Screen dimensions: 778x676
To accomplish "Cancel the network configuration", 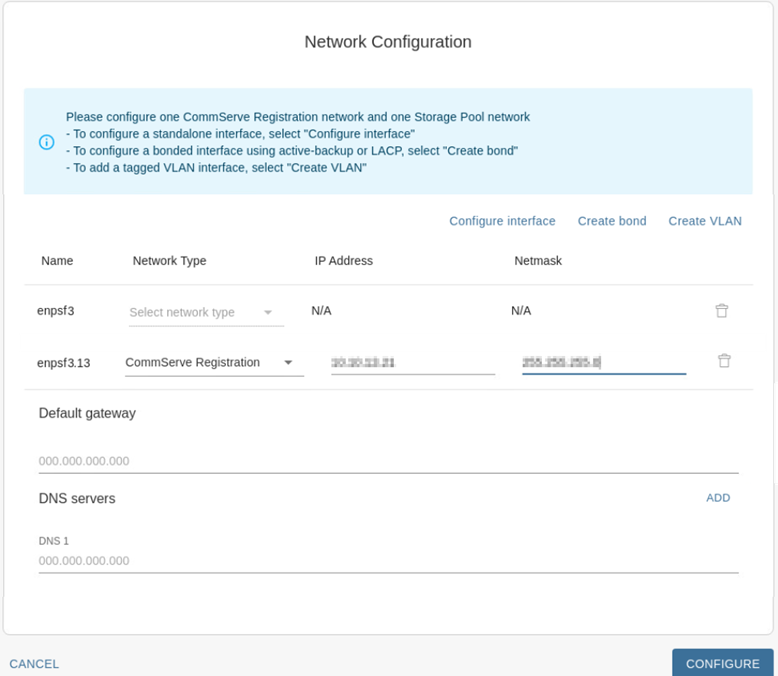I will point(34,663).
